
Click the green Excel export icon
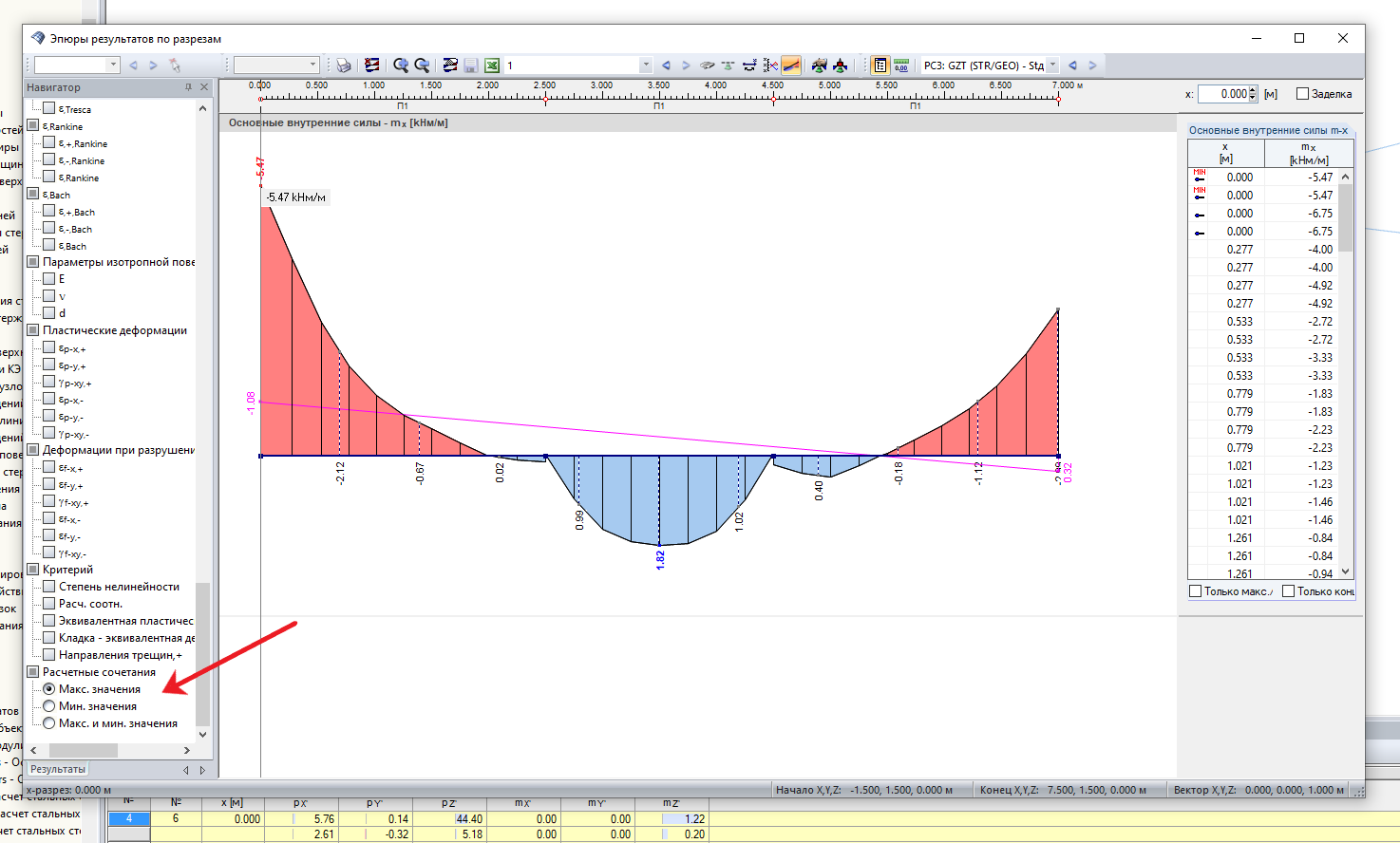492,66
